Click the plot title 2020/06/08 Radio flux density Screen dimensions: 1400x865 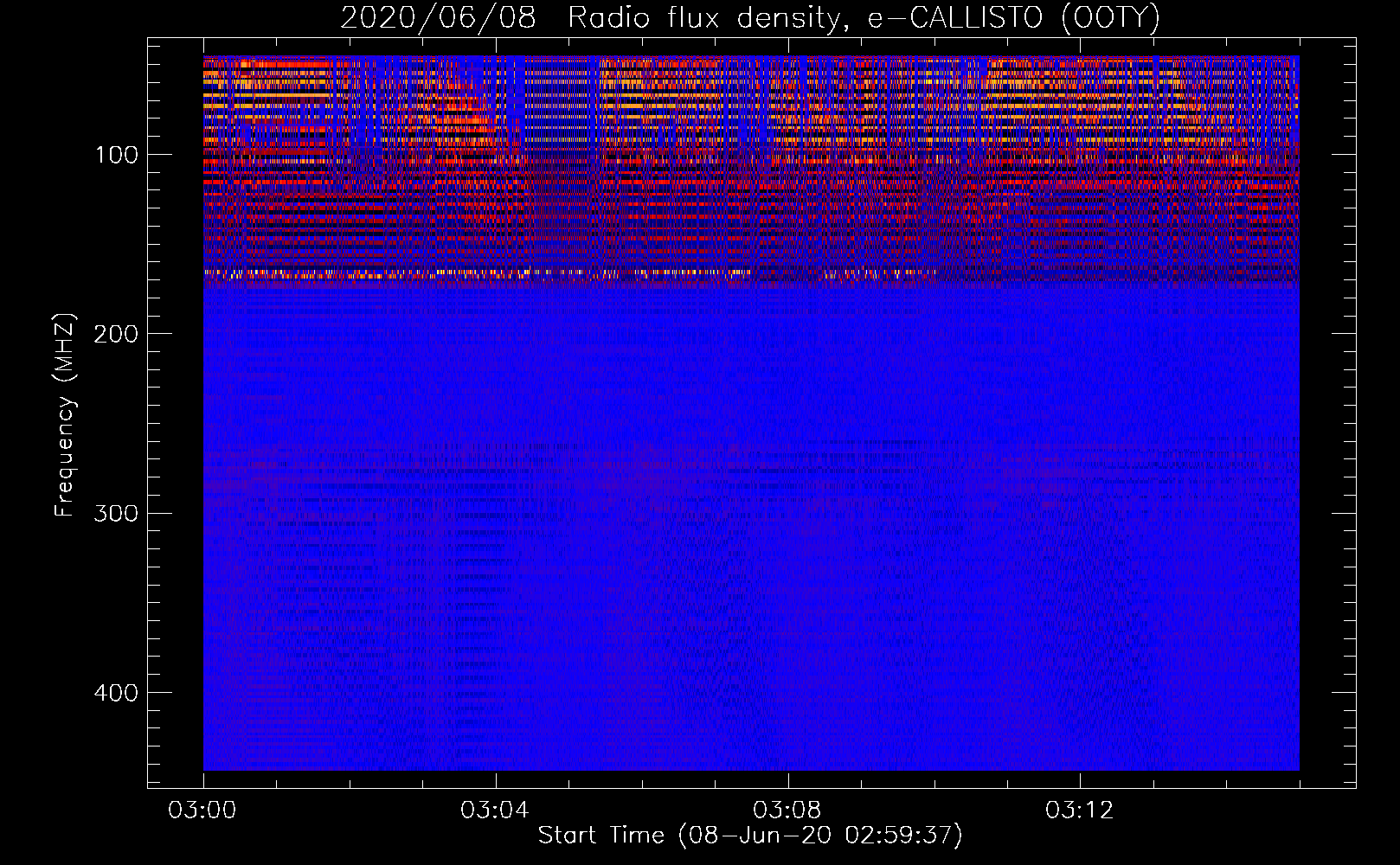pyautogui.click(x=750, y=17)
